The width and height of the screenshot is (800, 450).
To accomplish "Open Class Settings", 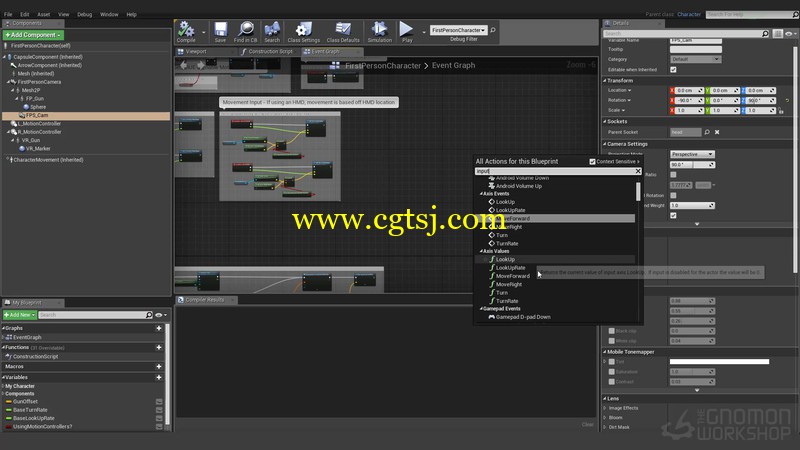I will [304, 32].
